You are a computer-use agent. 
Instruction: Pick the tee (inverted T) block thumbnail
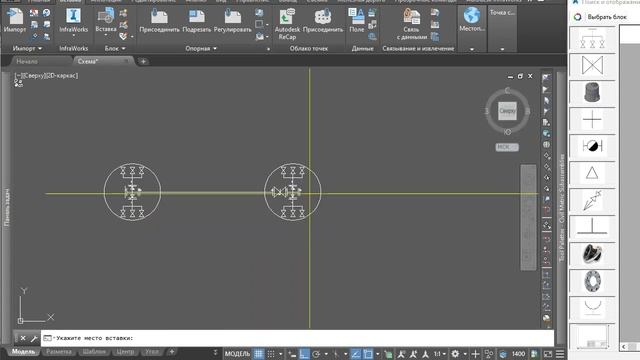592,227
